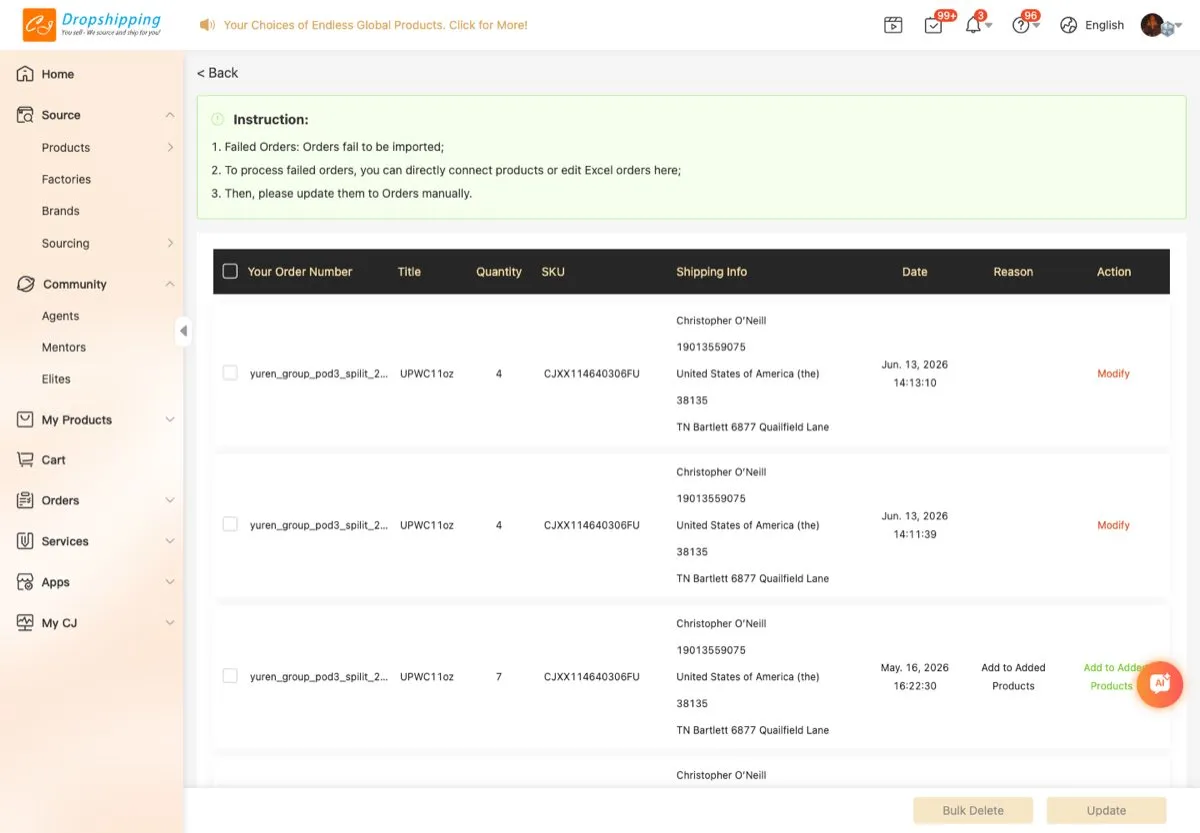Image resolution: width=1200 pixels, height=833 pixels.
Task: Click the Orders icon in sidebar
Action: (25, 500)
